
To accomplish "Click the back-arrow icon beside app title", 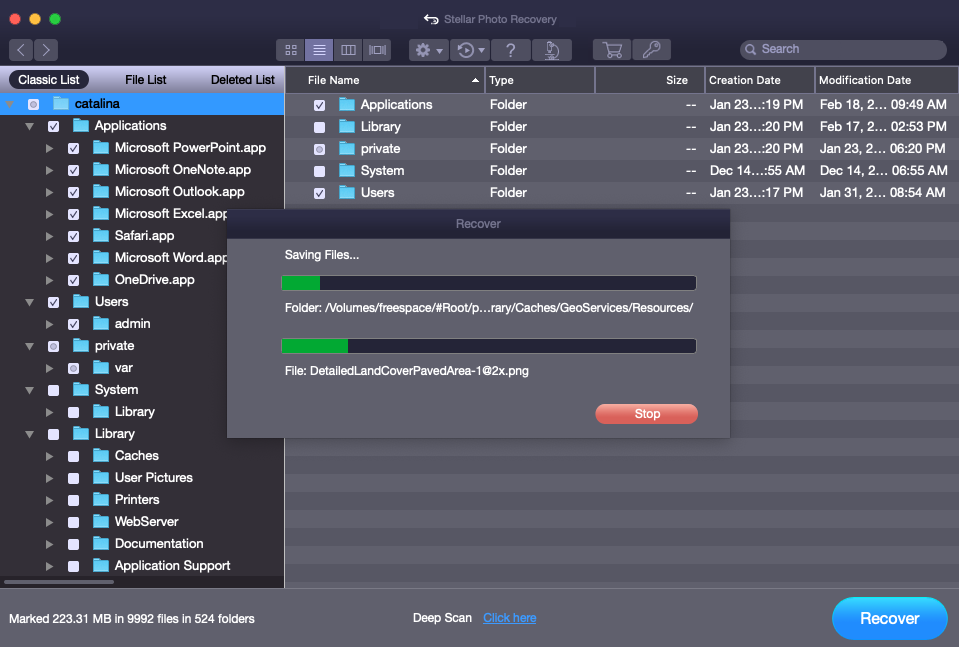I will point(431,19).
